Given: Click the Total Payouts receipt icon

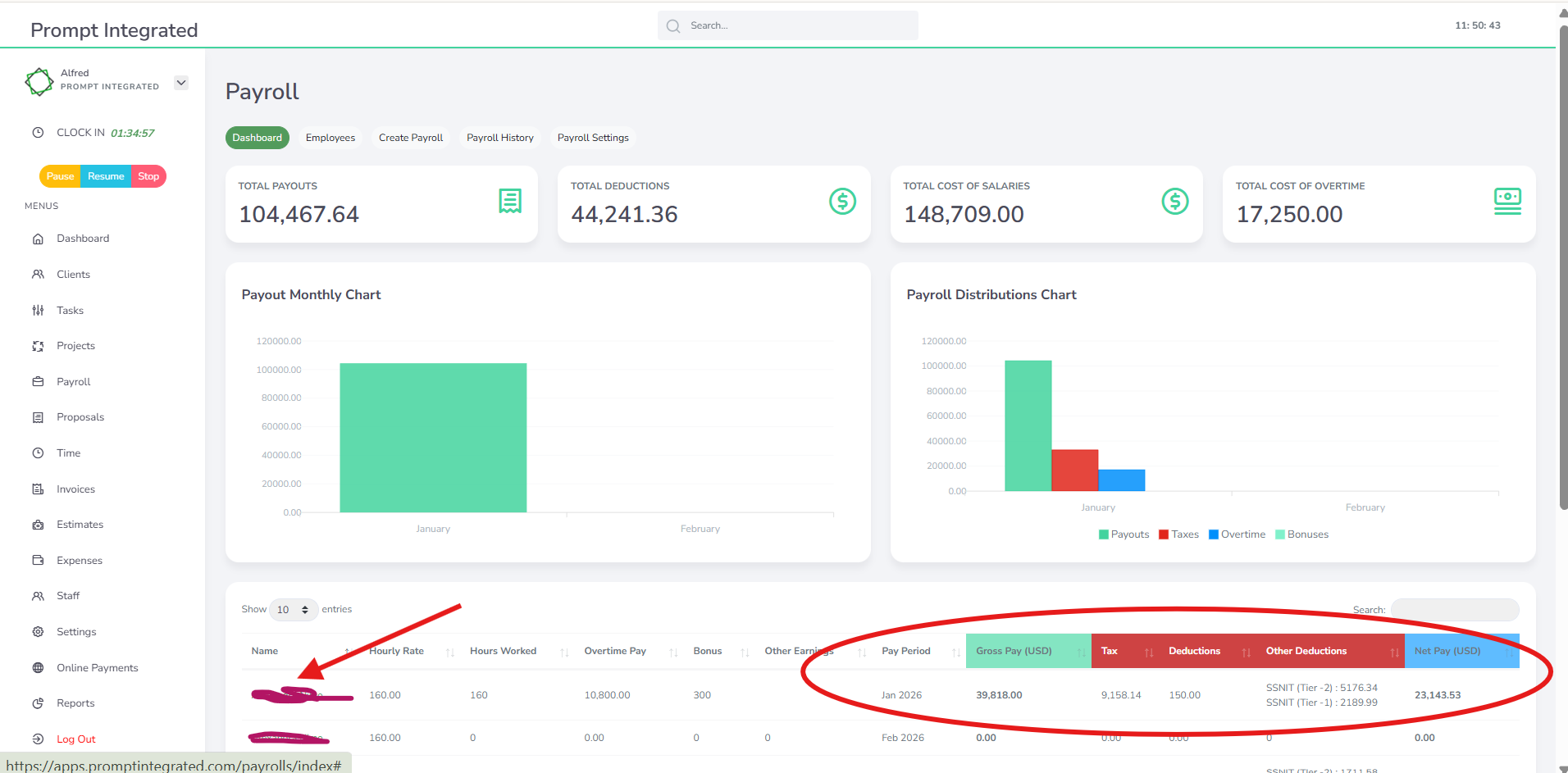Looking at the screenshot, I should click(x=510, y=201).
